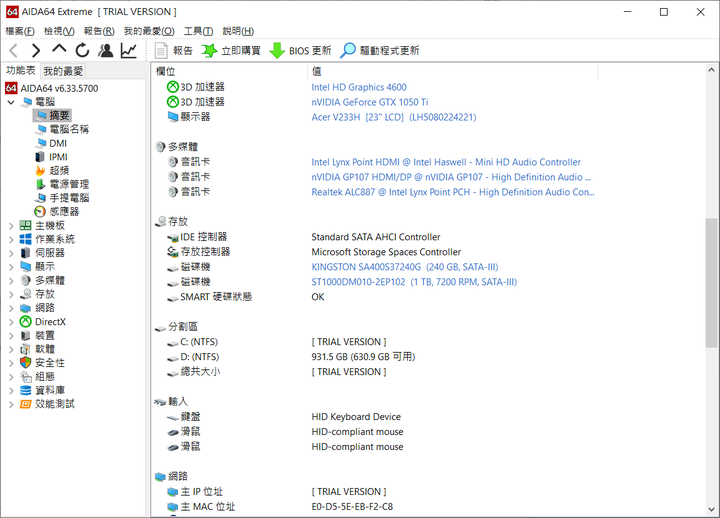Go forward with the right arrow toolbar icon

36,51
